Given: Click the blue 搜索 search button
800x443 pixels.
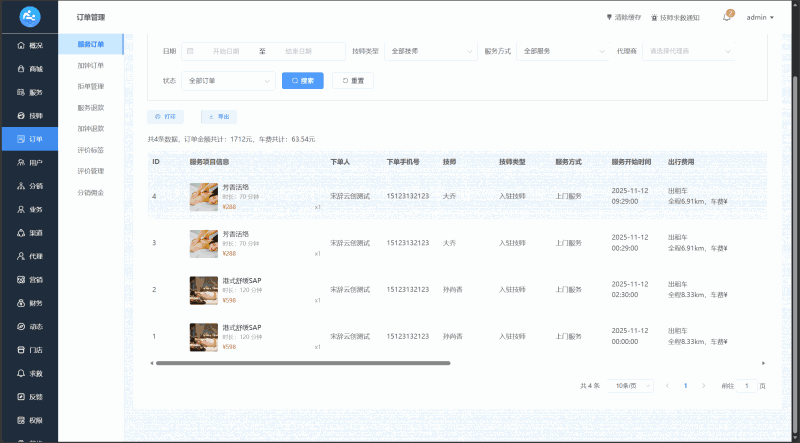Looking at the screenshot, I should coord(303,81).
